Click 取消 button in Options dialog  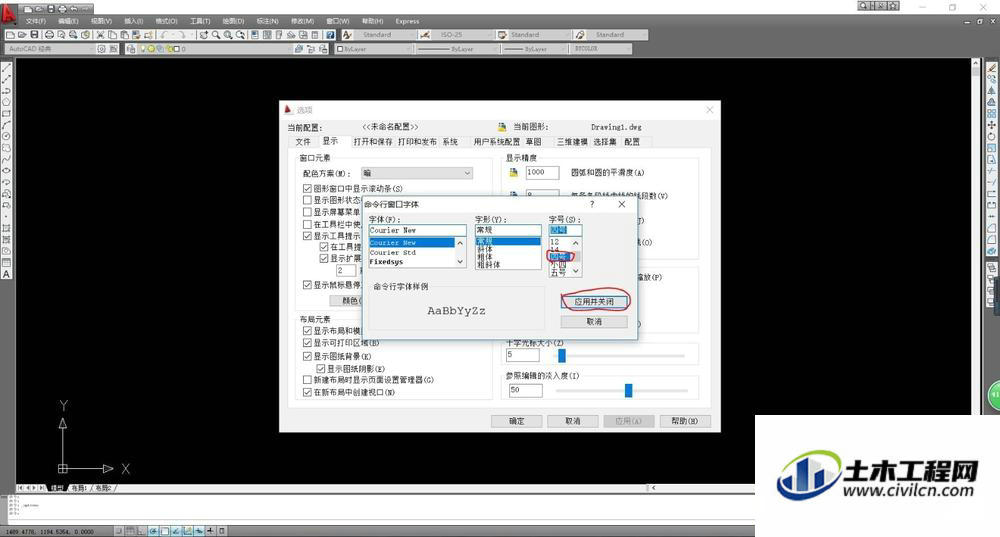click(573, 421)
